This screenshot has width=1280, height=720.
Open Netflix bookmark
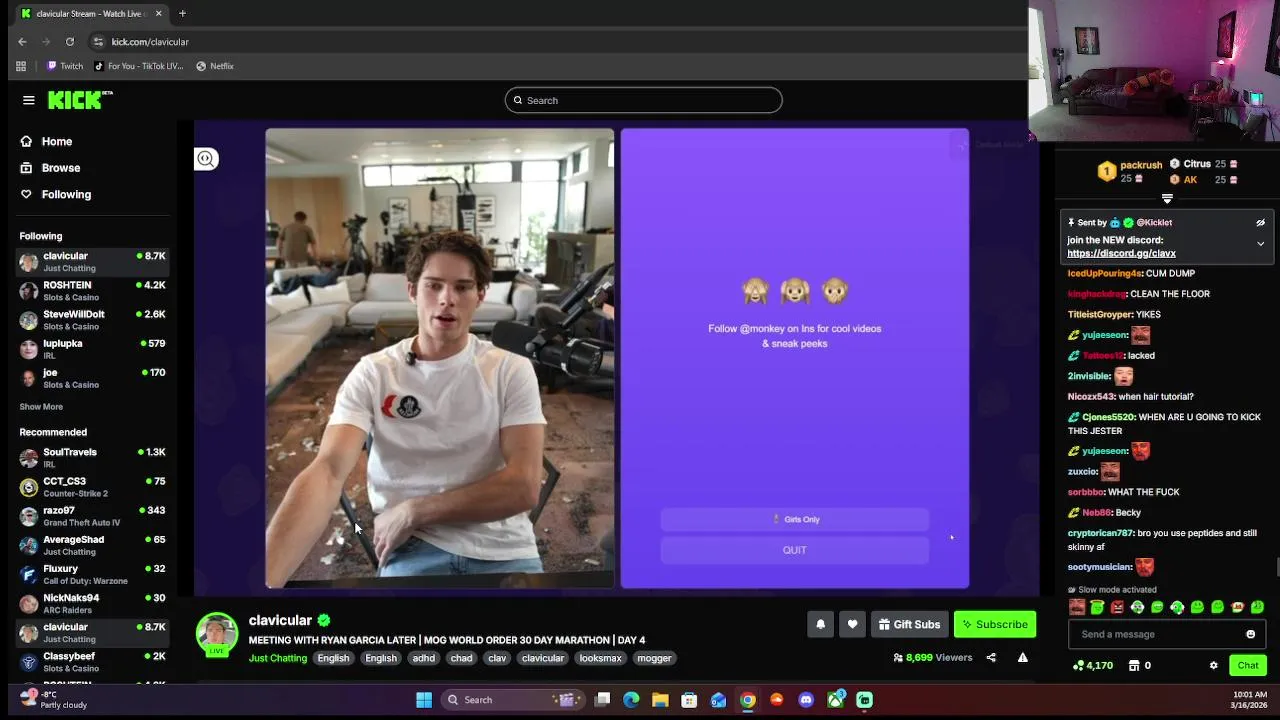(x=215, y=66)
